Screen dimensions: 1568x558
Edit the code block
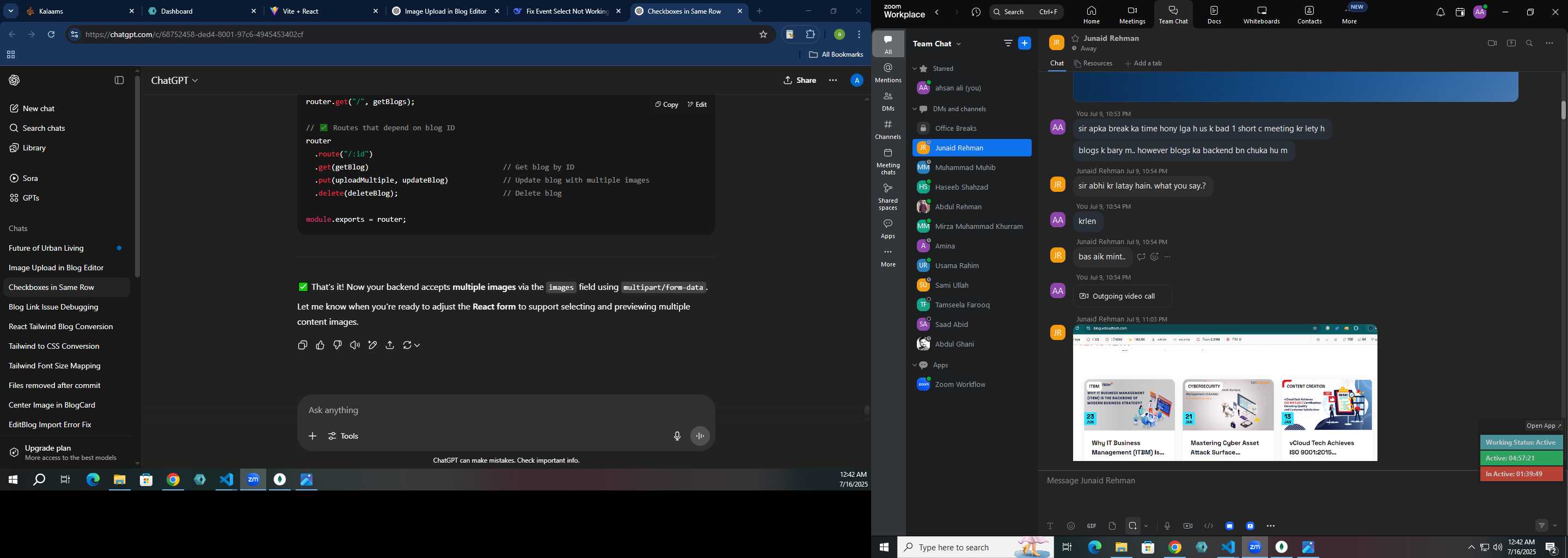[x=697, y=105]
